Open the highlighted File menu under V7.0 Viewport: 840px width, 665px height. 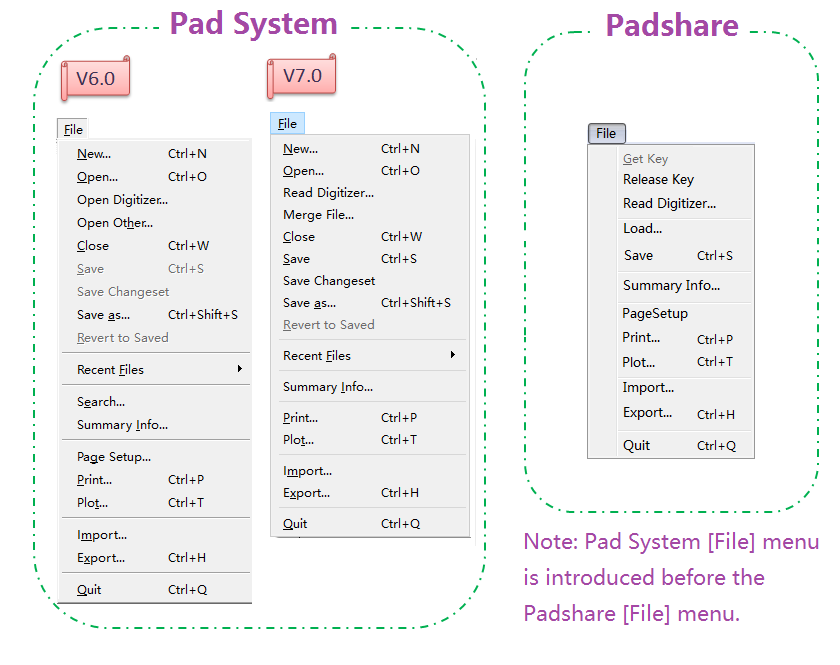[287, 124]
